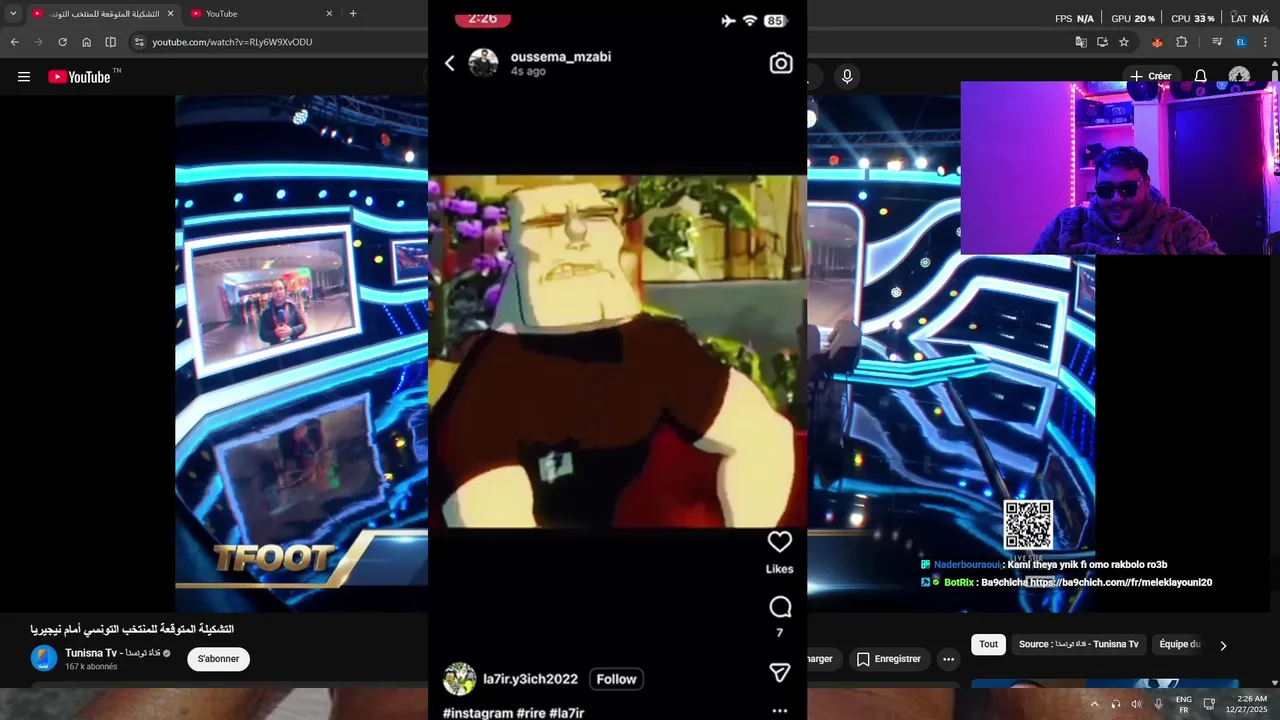Open the browser home page icon
The image size is (1280, 720).
click(86, 42)
